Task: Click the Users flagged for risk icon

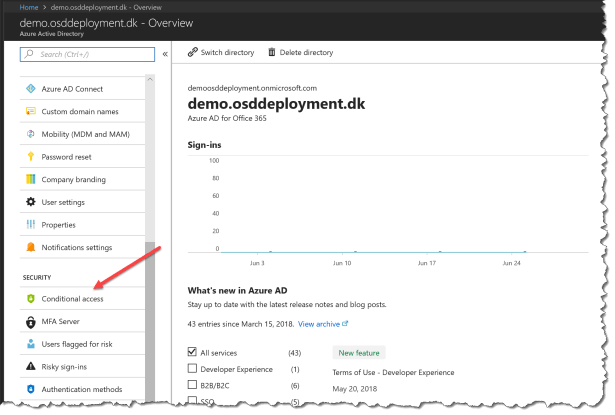Action: 31,344
